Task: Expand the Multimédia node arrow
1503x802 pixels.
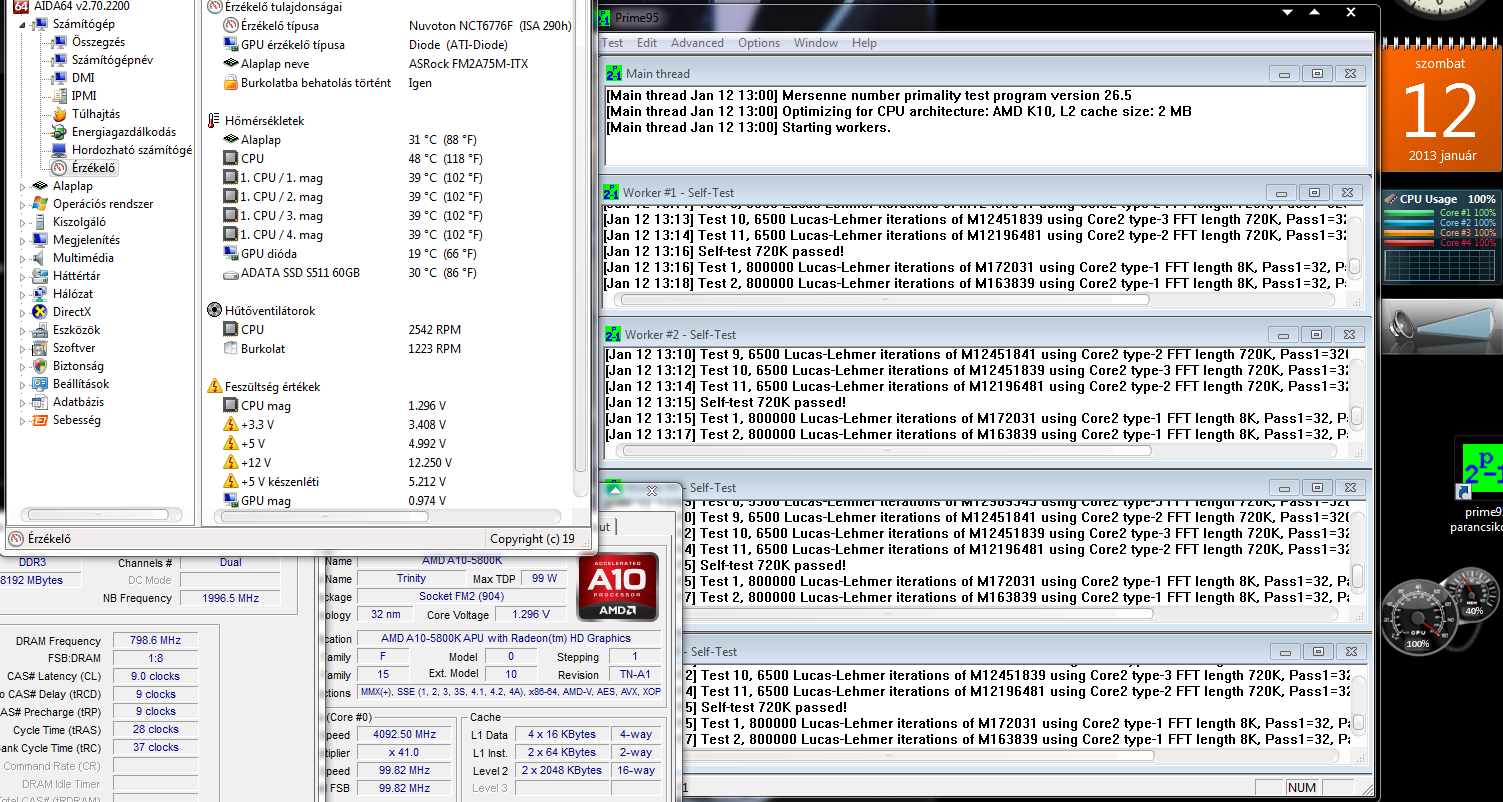Action: (x=24, y=258)
